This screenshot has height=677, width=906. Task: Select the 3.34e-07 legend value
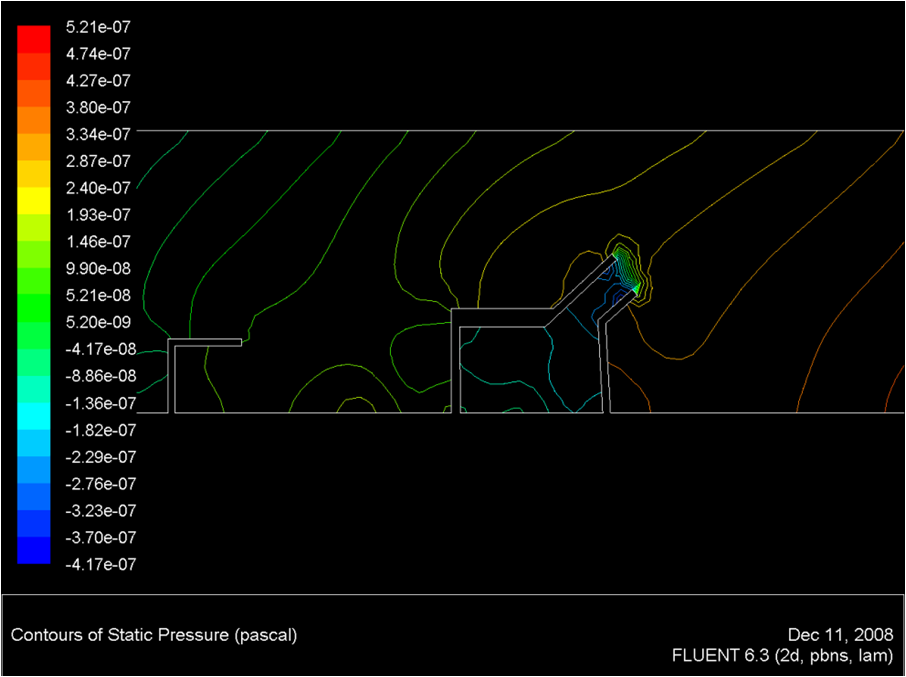(x=98, y=134)
